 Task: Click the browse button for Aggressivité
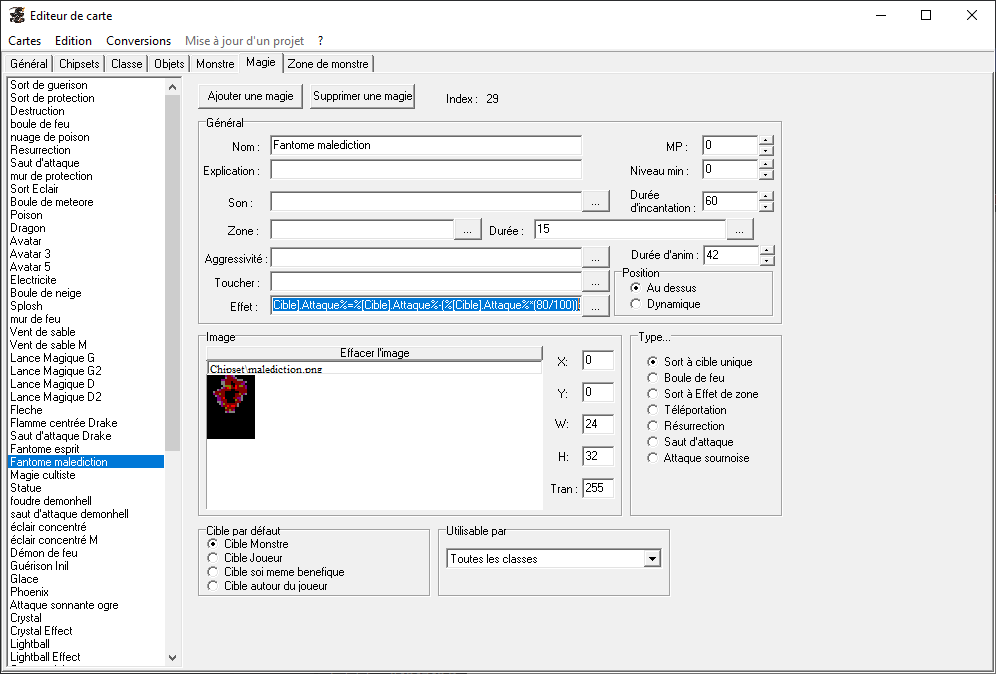point(595,258)
